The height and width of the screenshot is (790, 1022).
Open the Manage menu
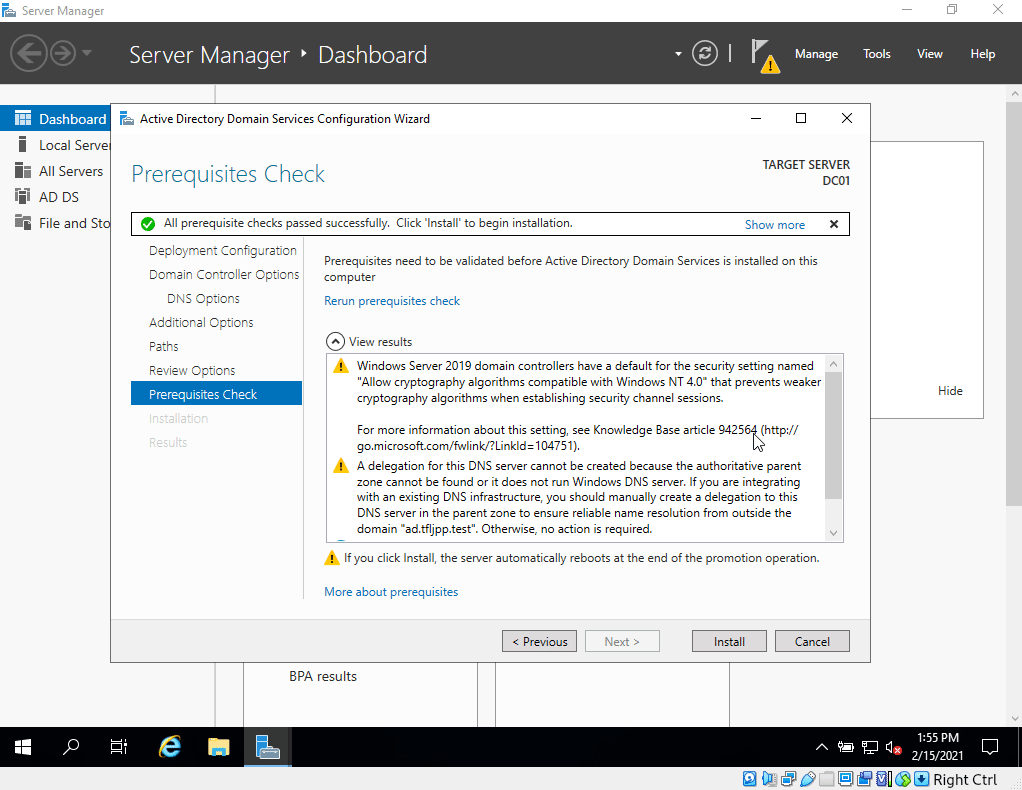pos(816,54)
